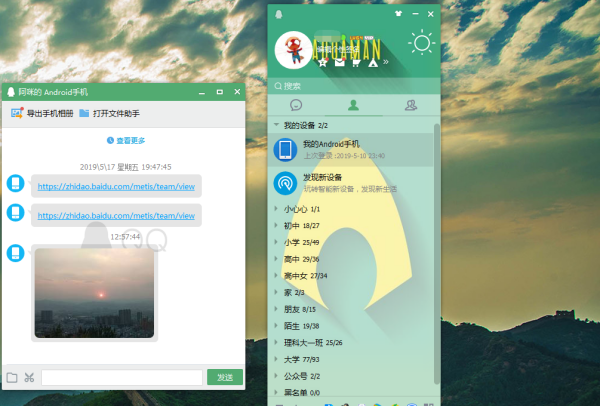The height and width of the screenshot is (406, 600).
Task: Switch to the conversations tab
Action: point(296,105)
